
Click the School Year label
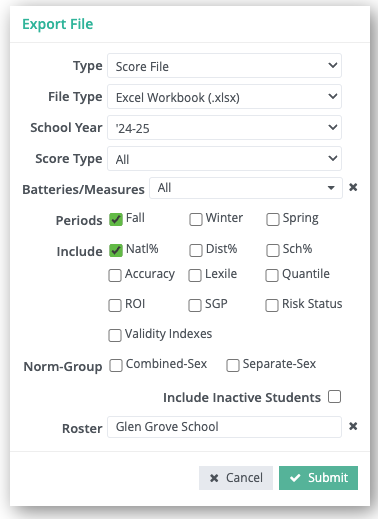click(x=66, y=128)
